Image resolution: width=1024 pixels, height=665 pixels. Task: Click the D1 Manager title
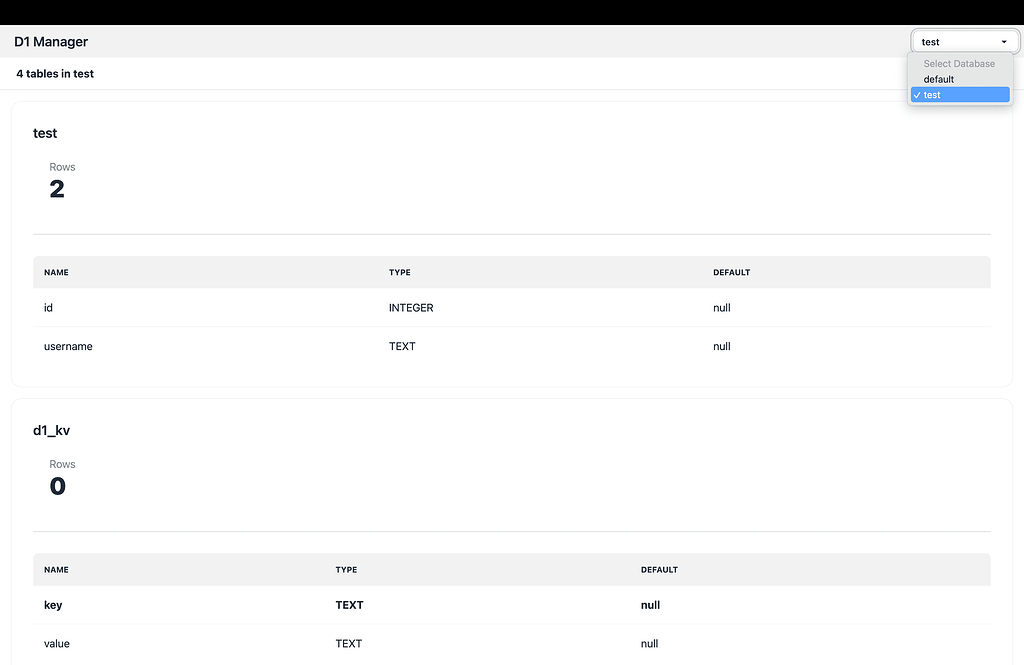pos(51,42)
